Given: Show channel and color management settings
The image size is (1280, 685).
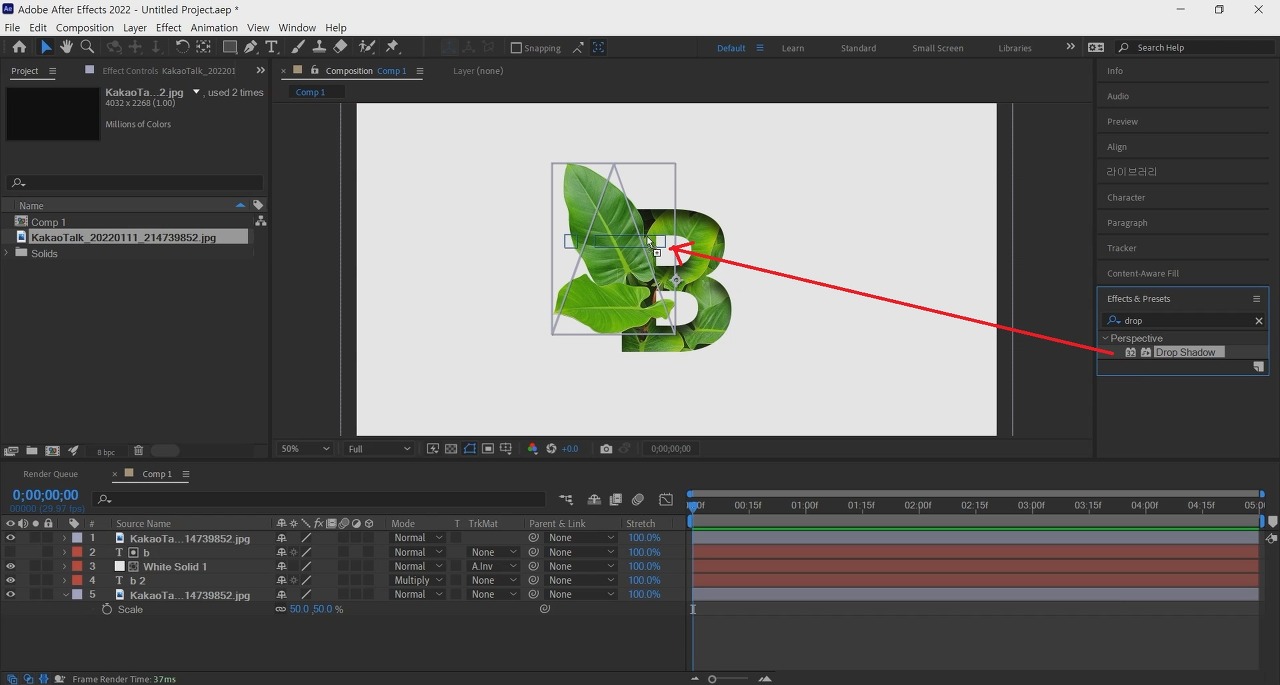Looking at the screenshot, I should coord(532,449).
